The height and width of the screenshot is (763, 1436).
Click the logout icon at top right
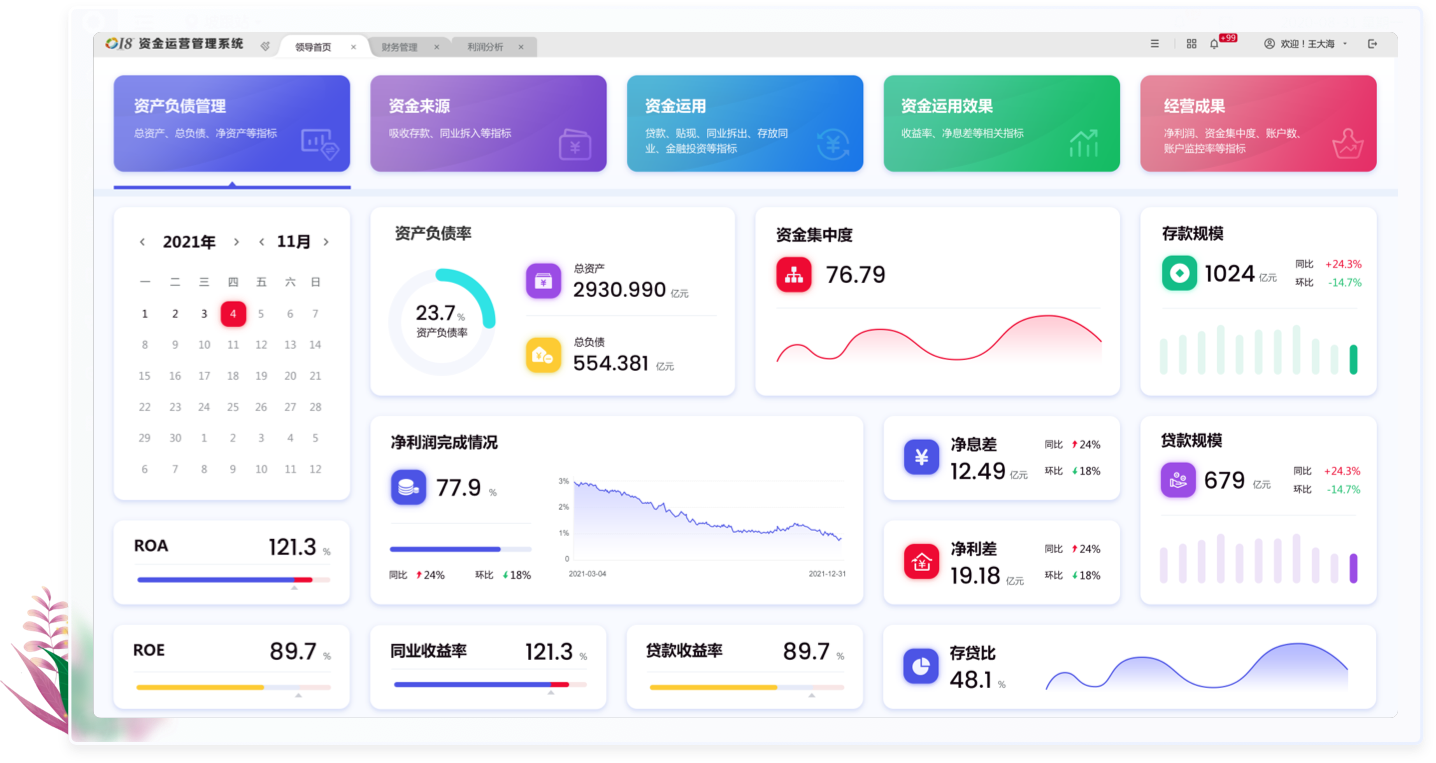(x=1372, y=44)
